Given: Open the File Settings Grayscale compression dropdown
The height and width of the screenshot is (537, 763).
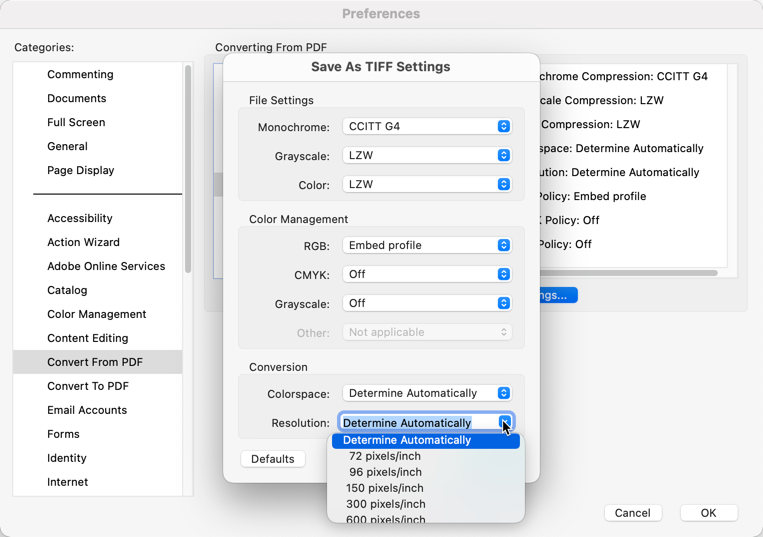Looking at the screenshot, I should [x=427, y=156].
